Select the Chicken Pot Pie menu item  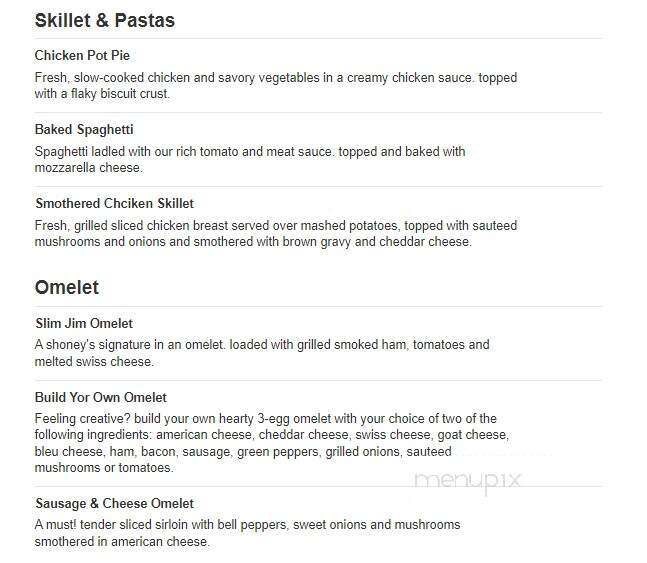pos(82,55)
